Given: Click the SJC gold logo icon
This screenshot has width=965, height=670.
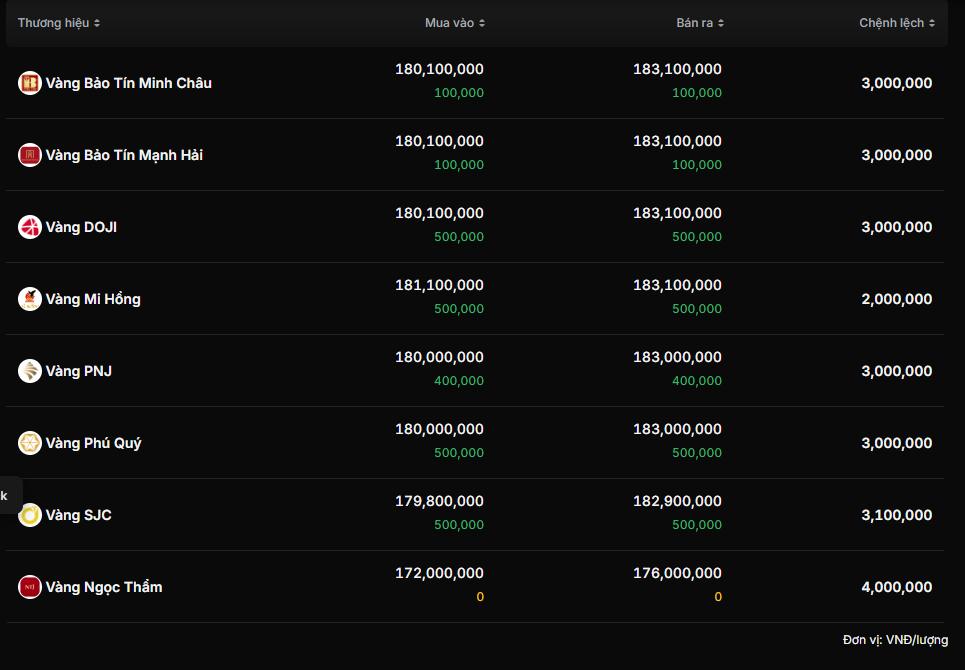Looking at the screenshot, I should pyautogui.click(x=30, y=515).
